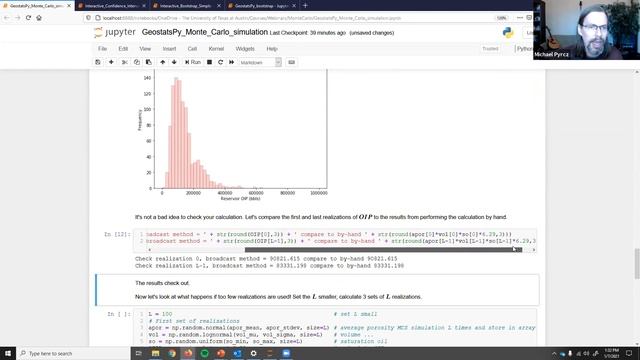Screen dimensions: 640x360
Task: Open the Kernel menu
Action: pos(216,49)
